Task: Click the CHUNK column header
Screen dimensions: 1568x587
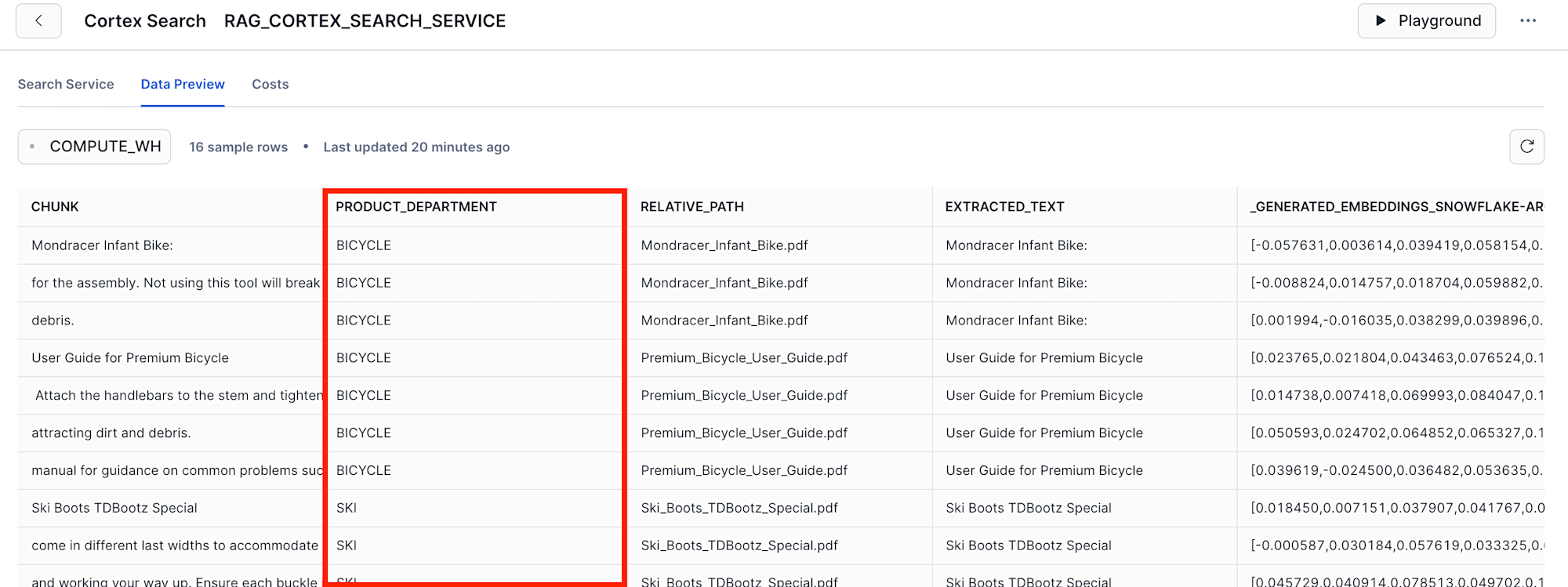Action: point(55,207)
